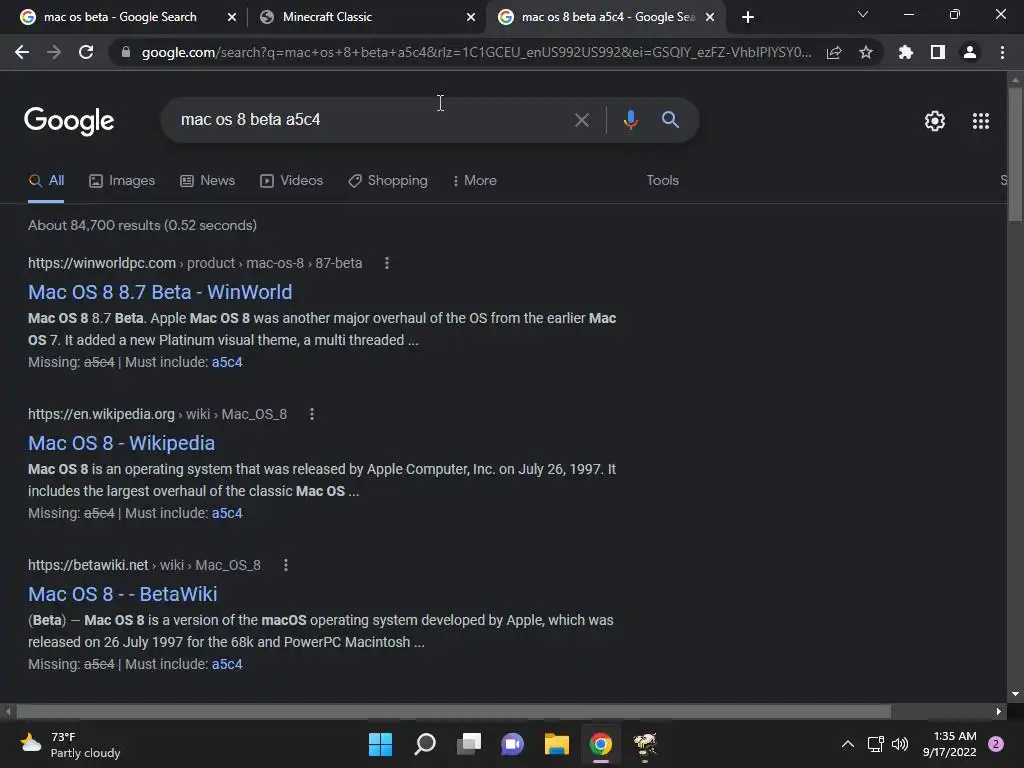
Task: Switch to News results
Action: point(208,181)
